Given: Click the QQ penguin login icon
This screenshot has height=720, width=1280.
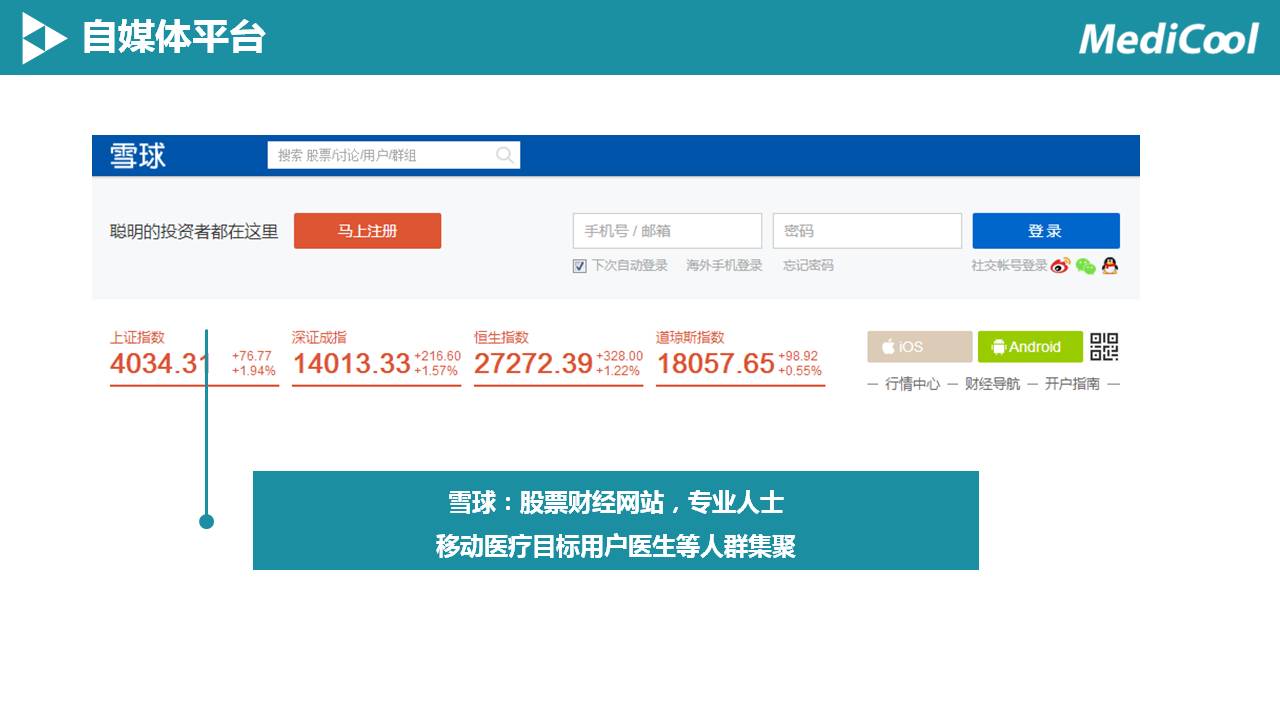Looking at the screenshot, I should [1109, 266].
